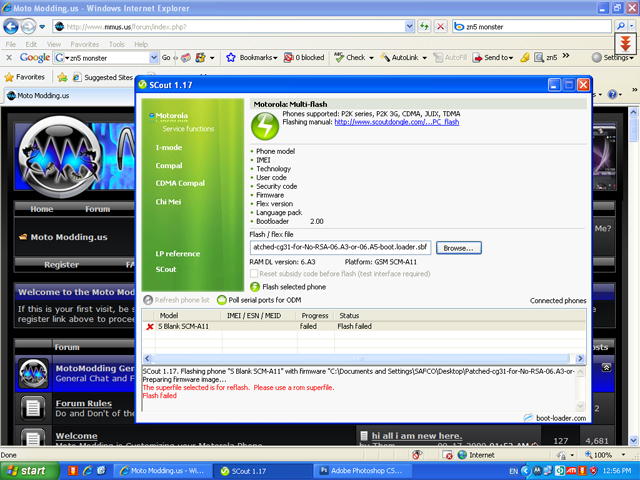
Task: Click the Internet Explorer Forward button
Action: coord(28,27)
